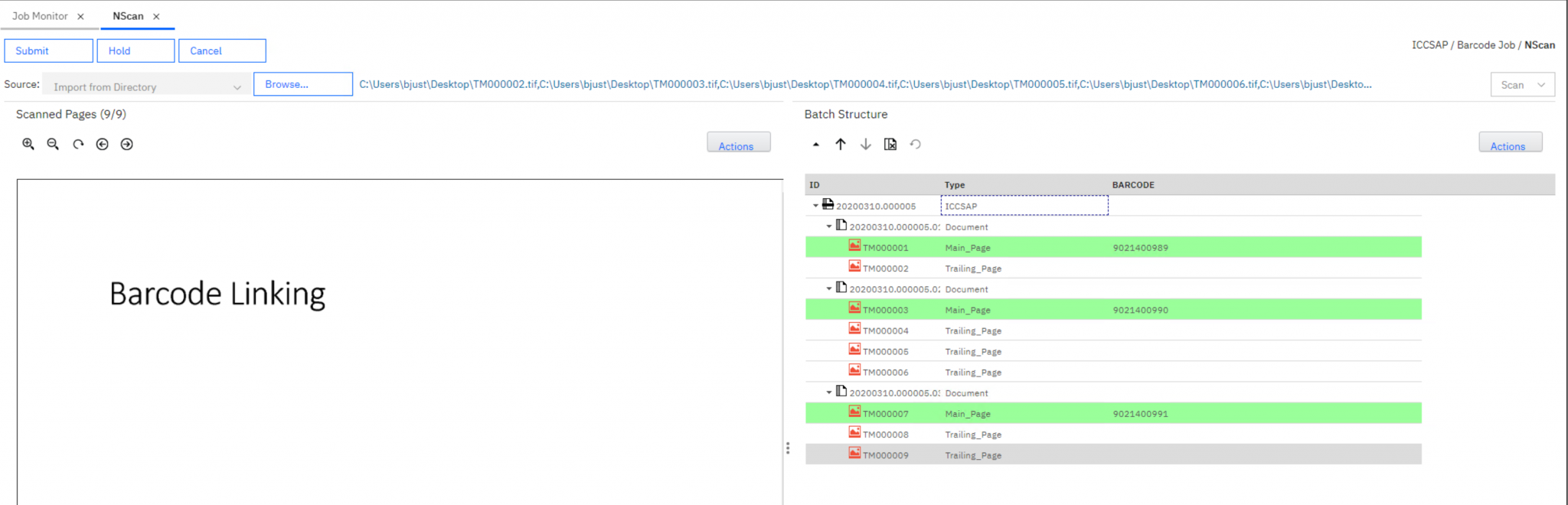This screenshot has width=1568, height=505.
Task: Switch to the Job Monitor tab
Action: (x=40, y=16)
